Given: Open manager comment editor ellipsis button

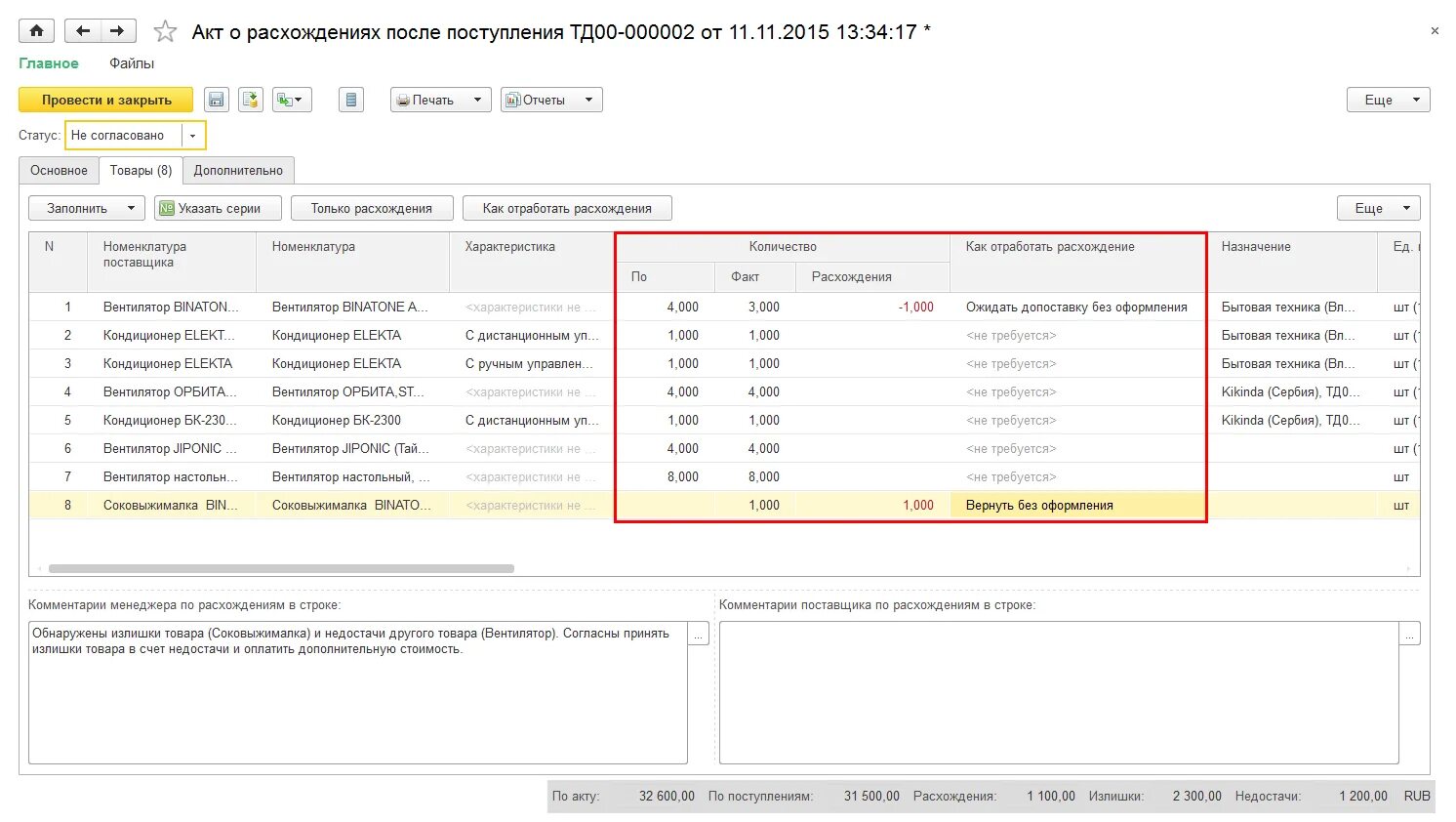Looking at the screenshot, I should point(698,634).
